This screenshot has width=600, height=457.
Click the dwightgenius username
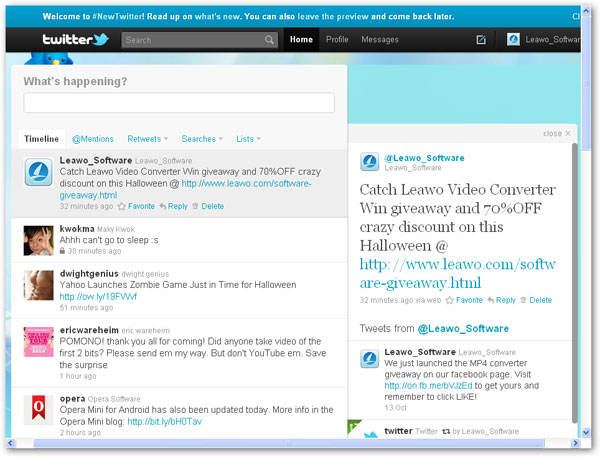click(x=89, y=274)
